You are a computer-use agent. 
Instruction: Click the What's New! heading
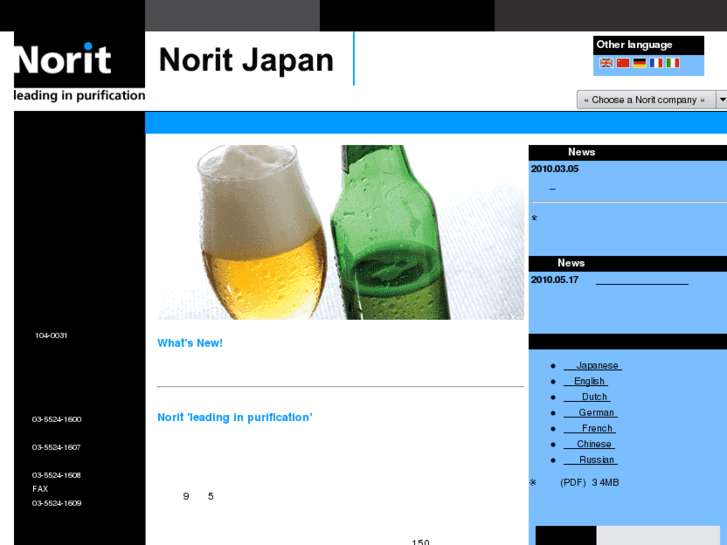click(190, 343)
